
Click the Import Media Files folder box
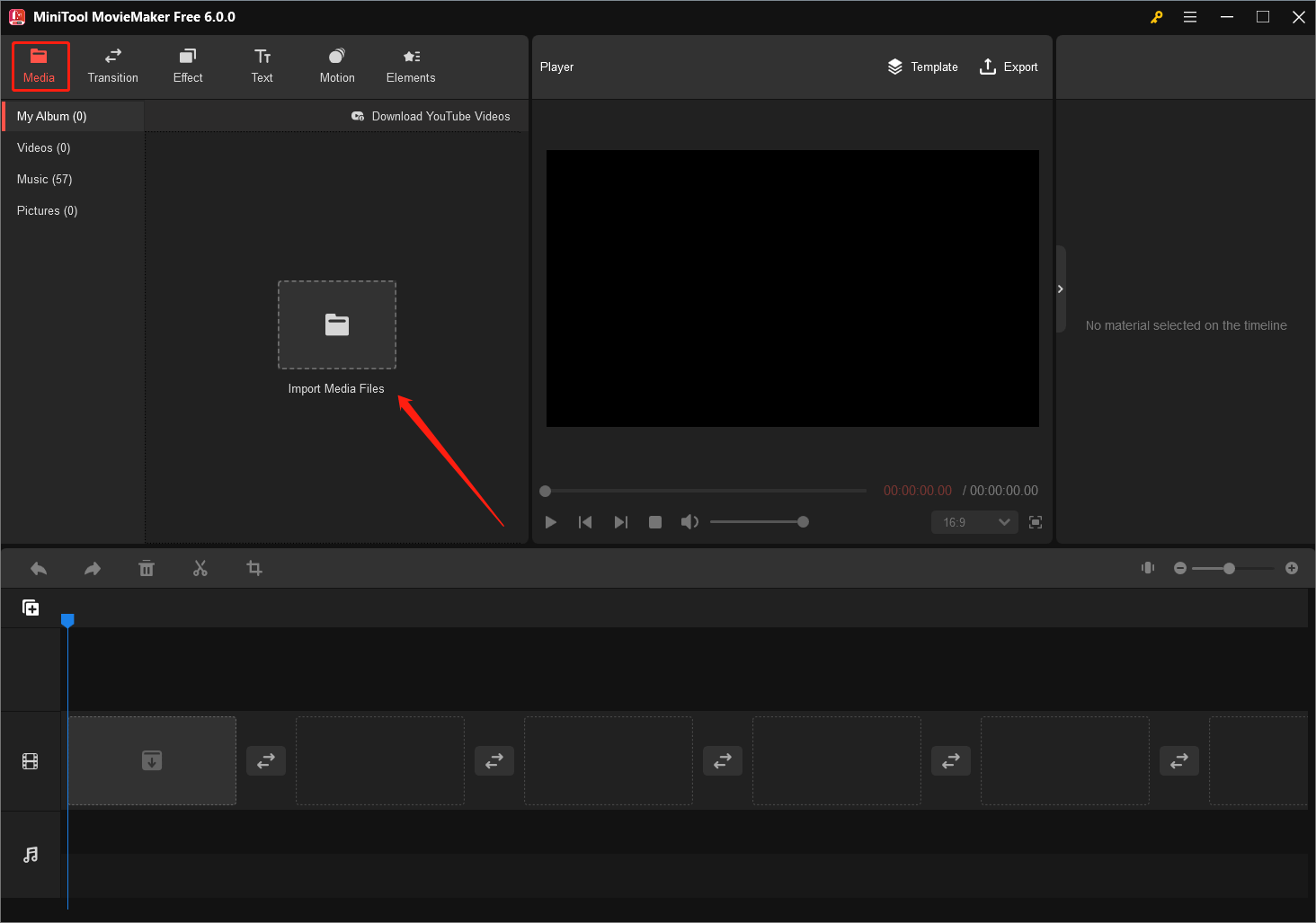click(337, 324)
